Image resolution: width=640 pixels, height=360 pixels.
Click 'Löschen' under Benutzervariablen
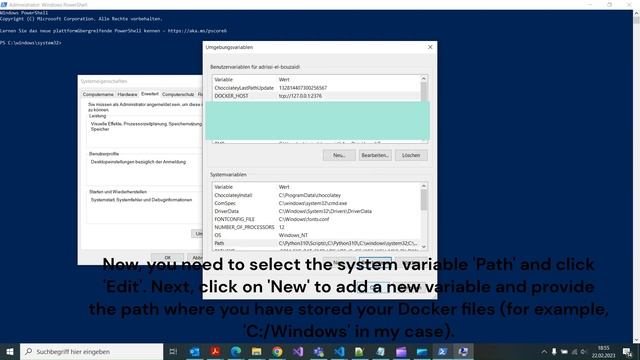point(411,155)
